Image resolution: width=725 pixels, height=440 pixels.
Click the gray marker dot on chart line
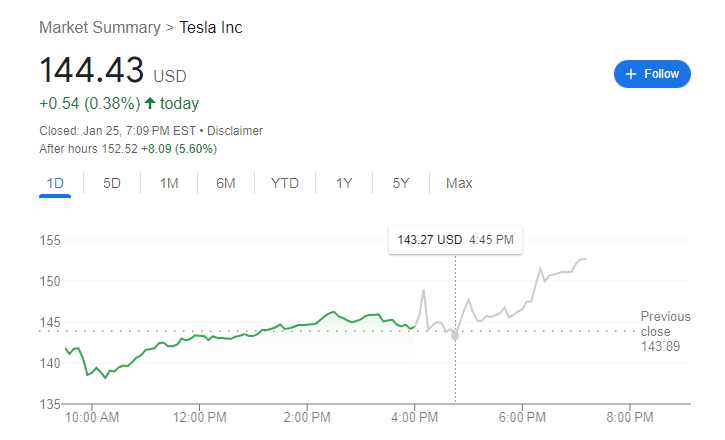click(455, 336)
